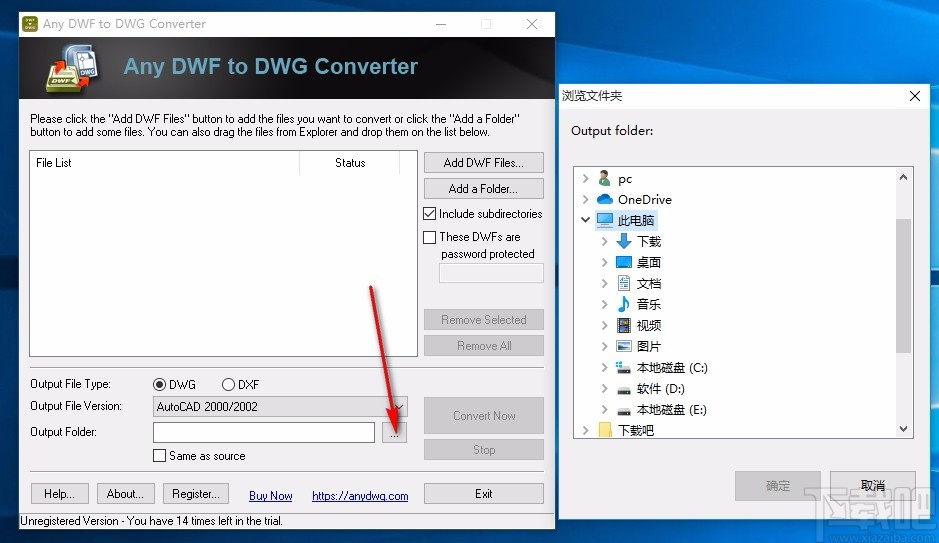The height and width of the screenshot is (543, 939).
Task: Click the DWF password input field
Action: click(491, 273)
